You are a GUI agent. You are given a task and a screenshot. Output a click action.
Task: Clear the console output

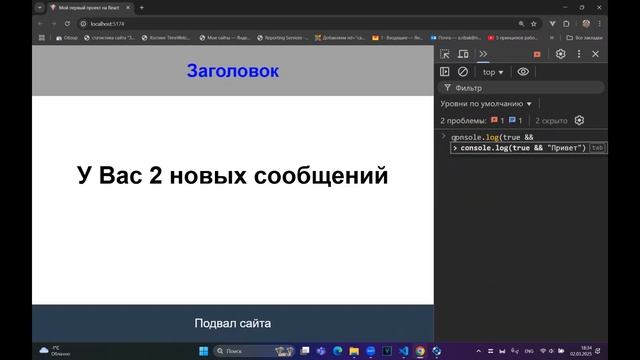tap(462, 72)
